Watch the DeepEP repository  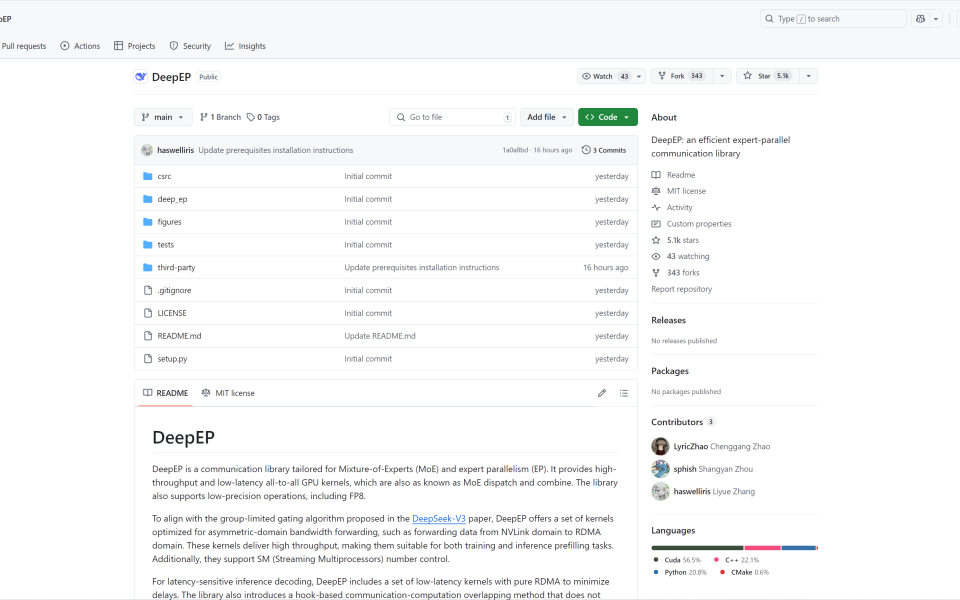605,76
